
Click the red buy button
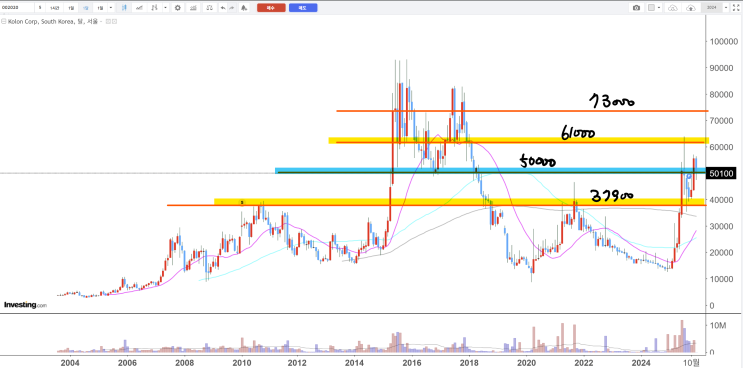click(271, 8)
